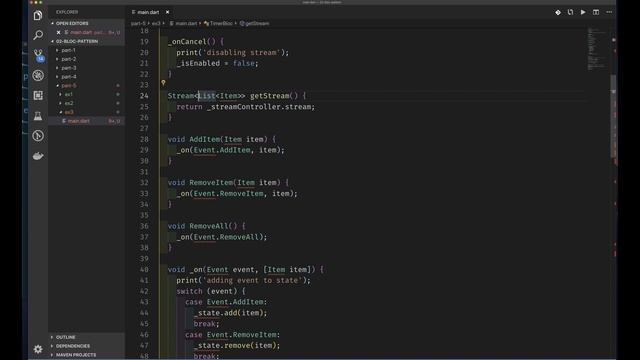Open the Docker whale icon
The height and width of the screenshot is (360, 640).
38,156
